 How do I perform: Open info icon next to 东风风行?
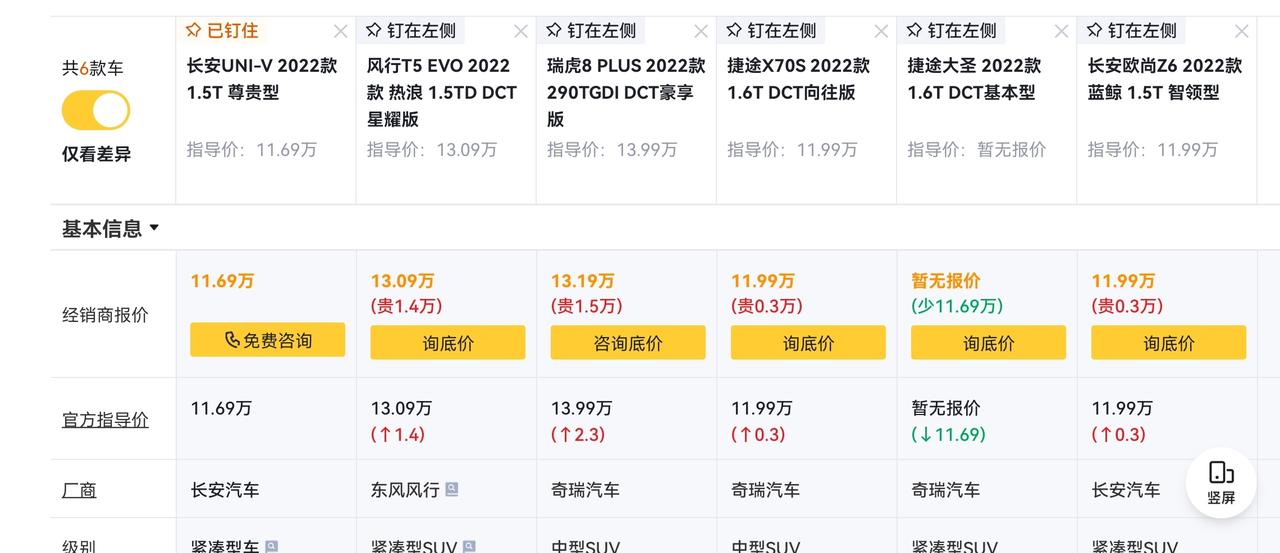click(x=452, y=489)
